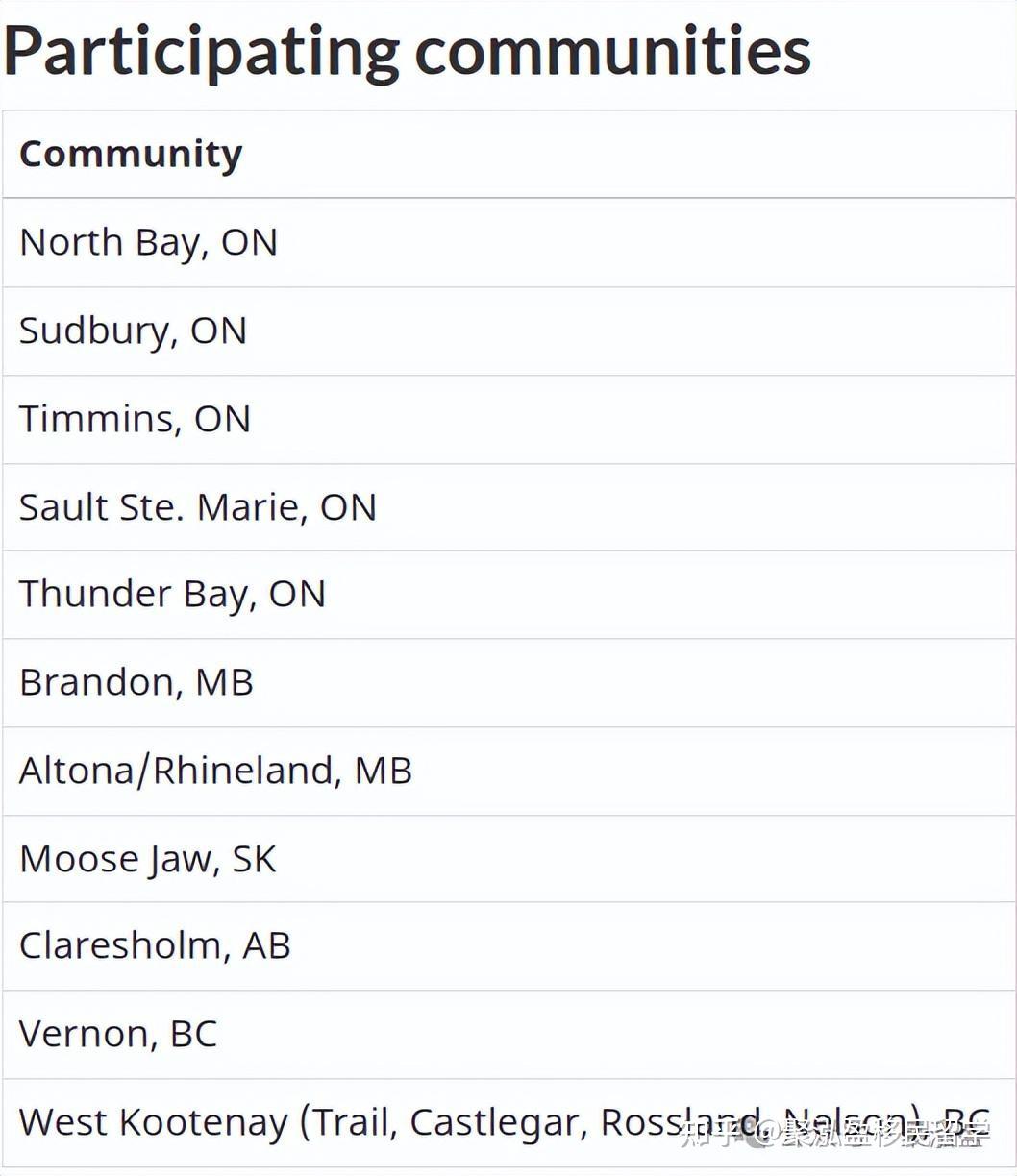Click the 'Participating communities' heading
The image size is (1017, 1176).
[408, 50]
